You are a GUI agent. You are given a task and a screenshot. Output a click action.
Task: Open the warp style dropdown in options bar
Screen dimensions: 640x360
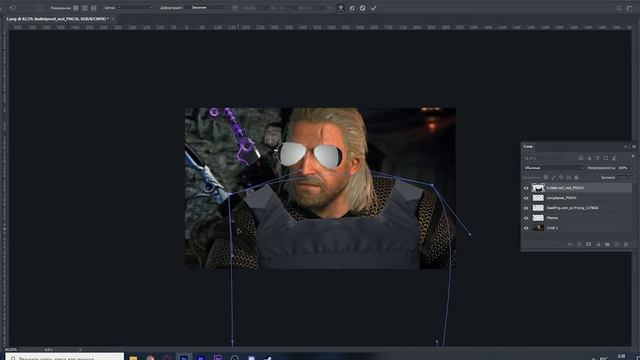[x=208, y=8]
